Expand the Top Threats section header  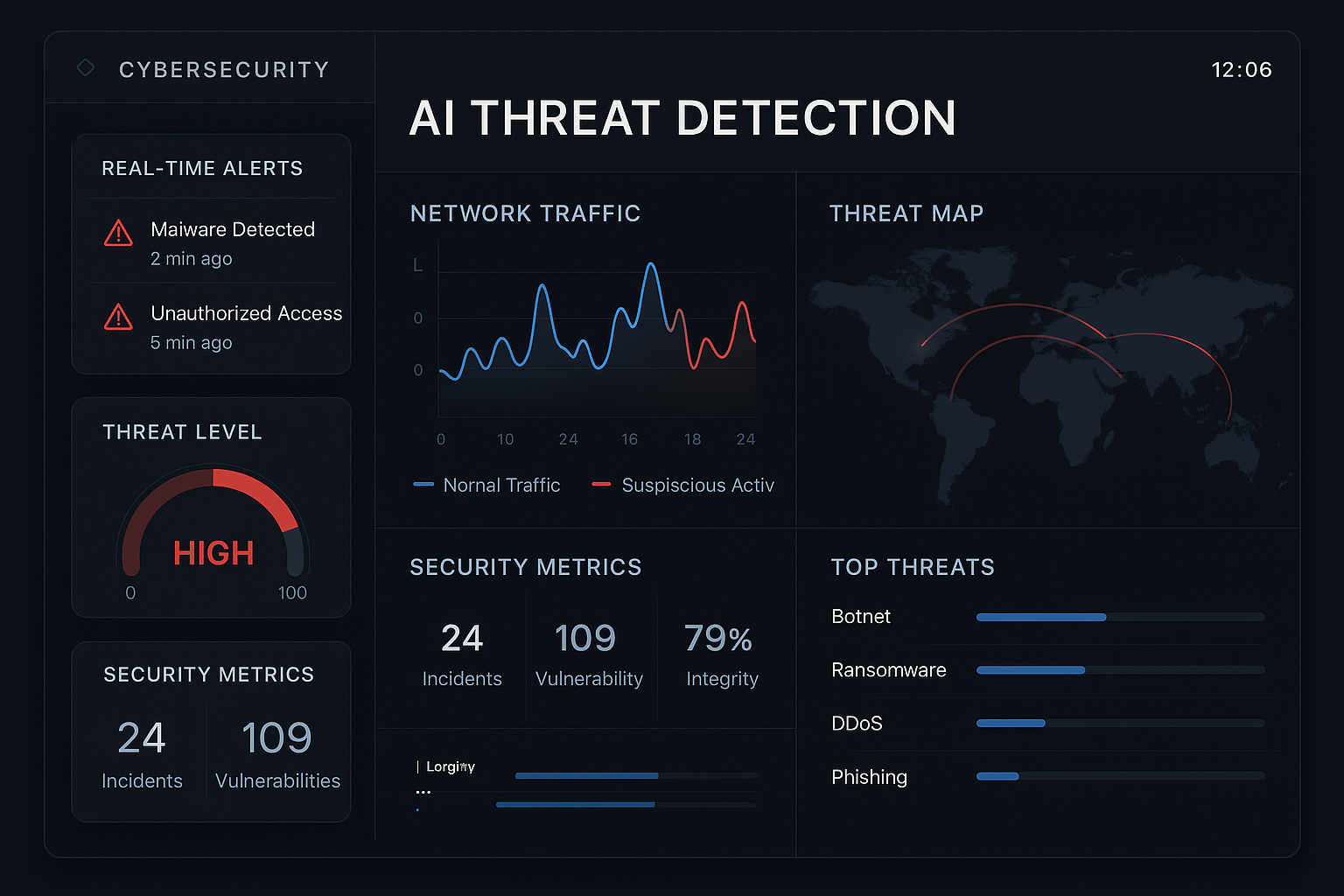(x=913, y=567)
